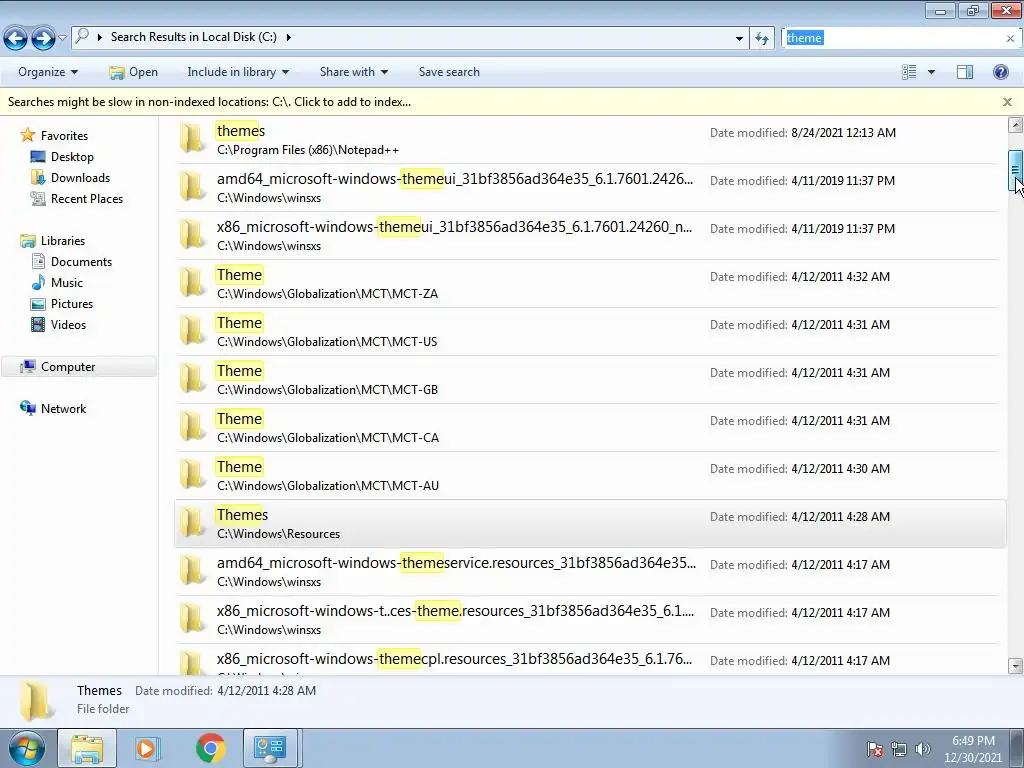Image resolution: width=1024 pixels, height=768 pixels.
Task: Open recent pages dropdown beside navigation arrows
Action: pyautogui.click(x=63, y=39)
